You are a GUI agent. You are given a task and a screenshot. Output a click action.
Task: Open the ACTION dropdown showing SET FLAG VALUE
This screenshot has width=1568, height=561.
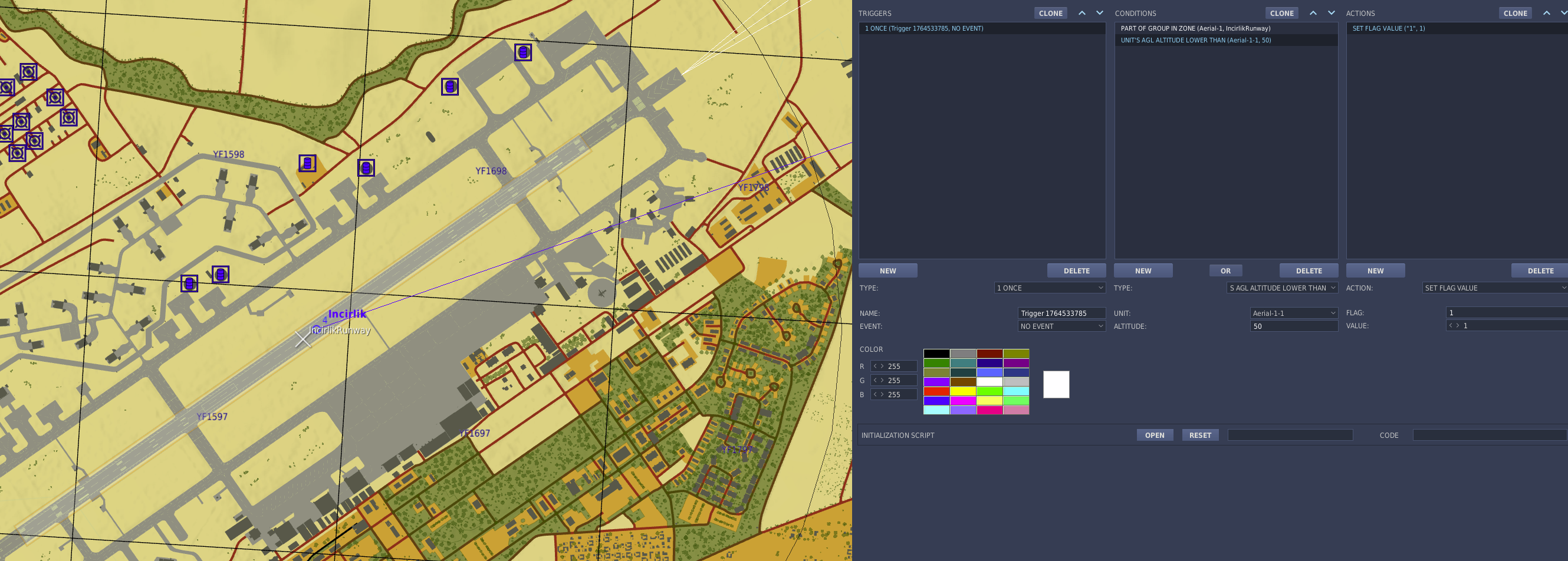tap(1494, 288)
